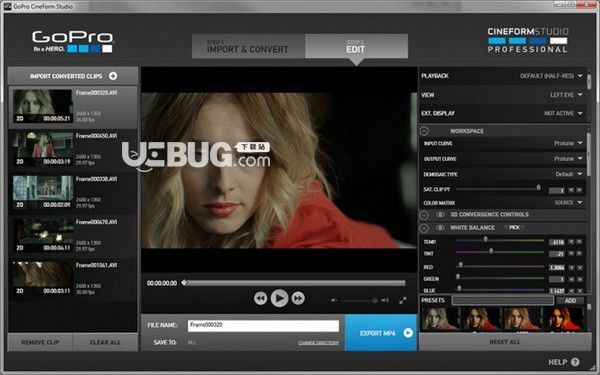The height and width of the screenshot is (375, 600).
Task: Start playback with the play button
Action: pyautogui.click(x=279, y=298)
